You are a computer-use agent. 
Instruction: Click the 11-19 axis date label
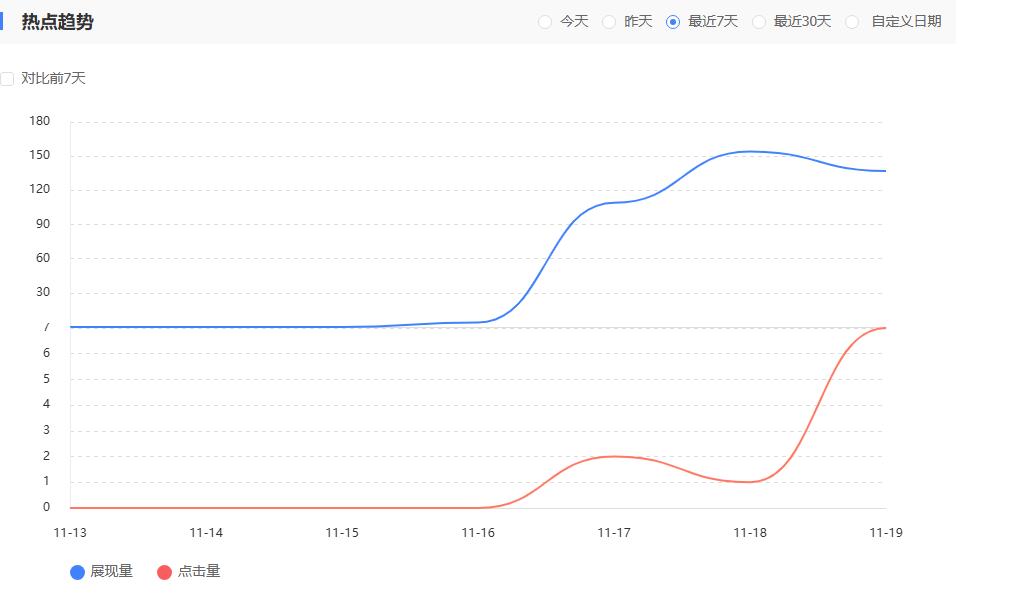(x=886, y=533)
